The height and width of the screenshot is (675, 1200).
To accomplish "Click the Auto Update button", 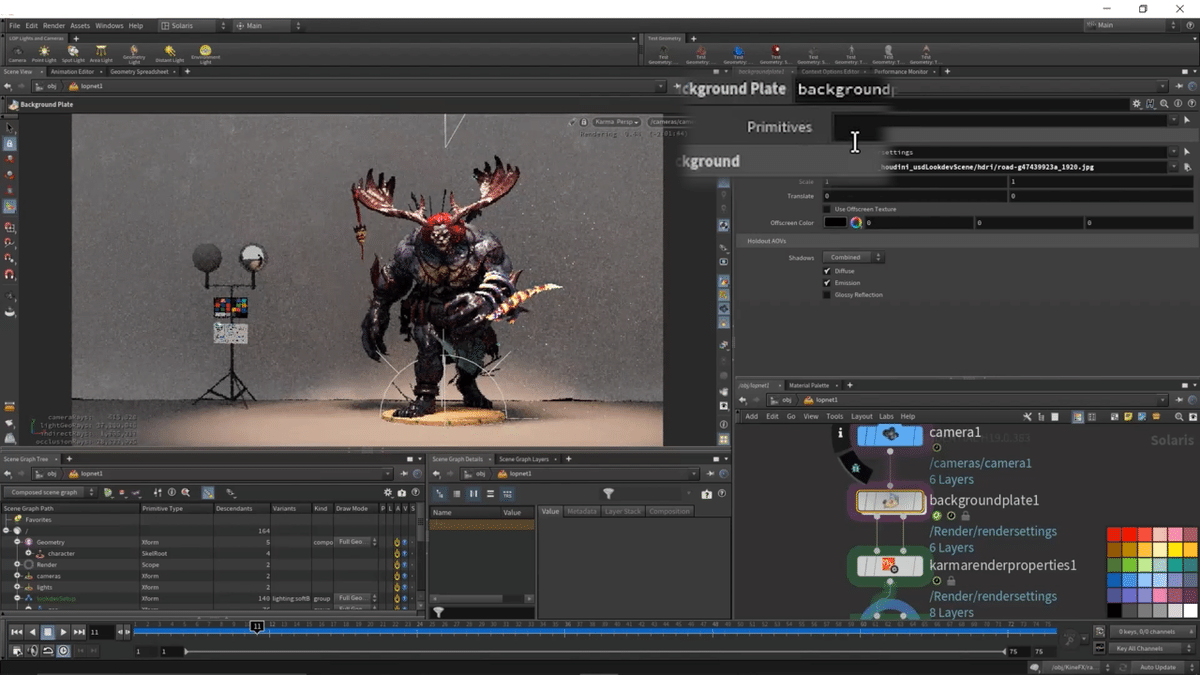I will pos(1158,667).
